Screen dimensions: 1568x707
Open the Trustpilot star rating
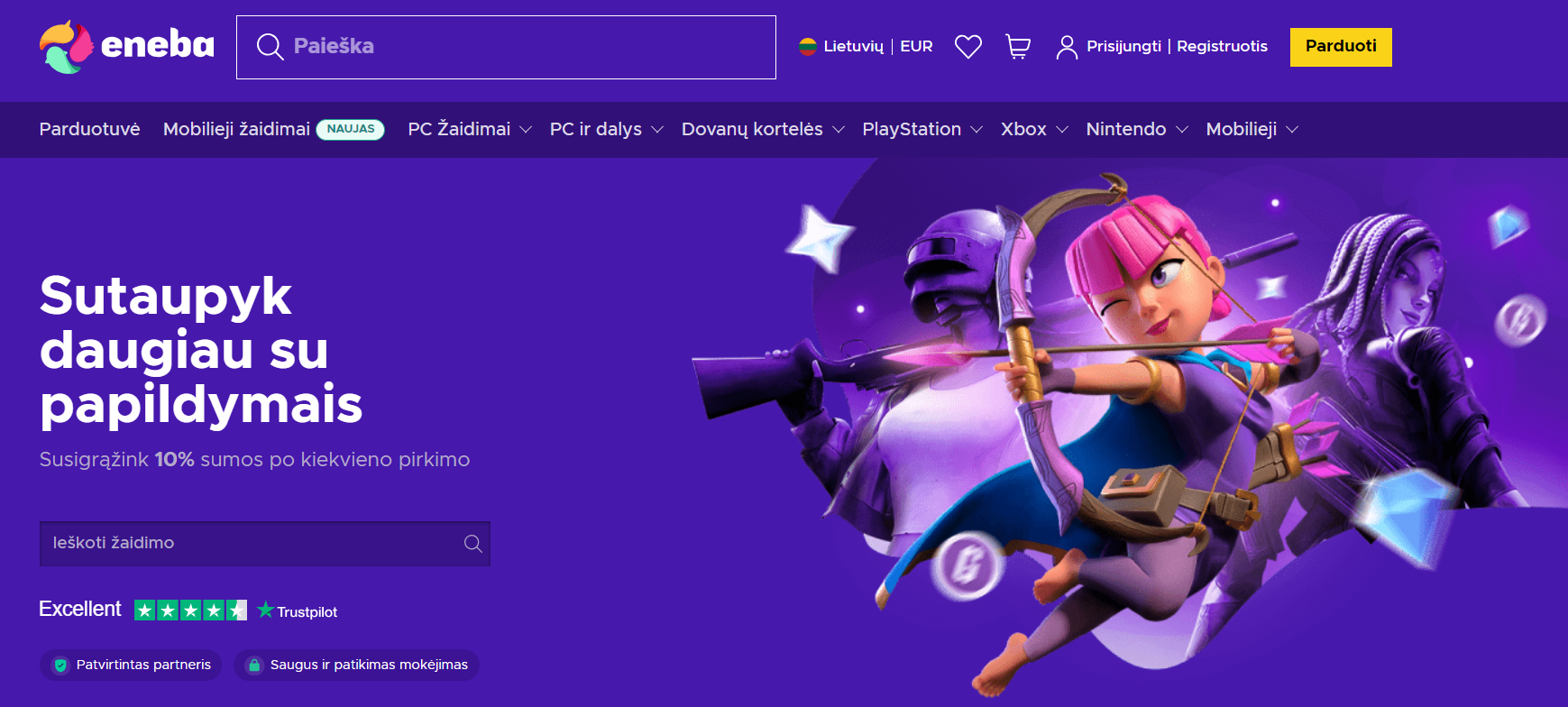pos(190,611)
